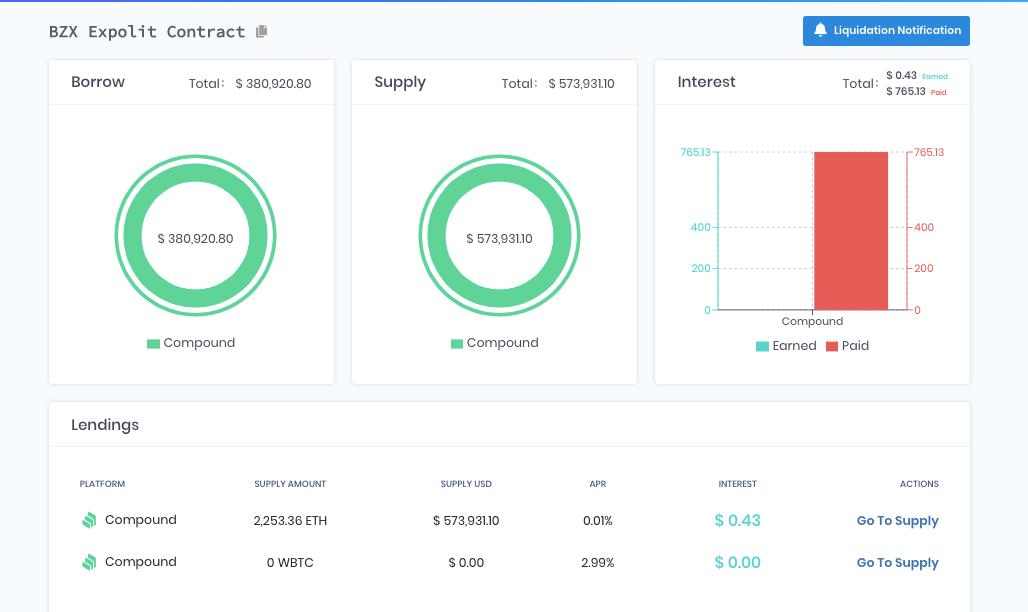The width and height of the screenshot is (1028, 612).
Task: Click the 0.01% APR value
Action: [597, 521]
